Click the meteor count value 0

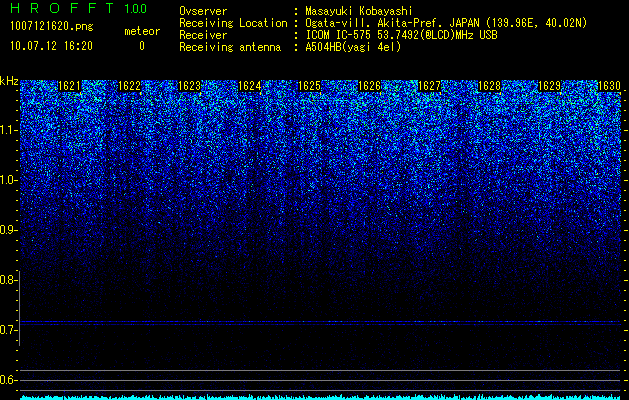[142, 46]
